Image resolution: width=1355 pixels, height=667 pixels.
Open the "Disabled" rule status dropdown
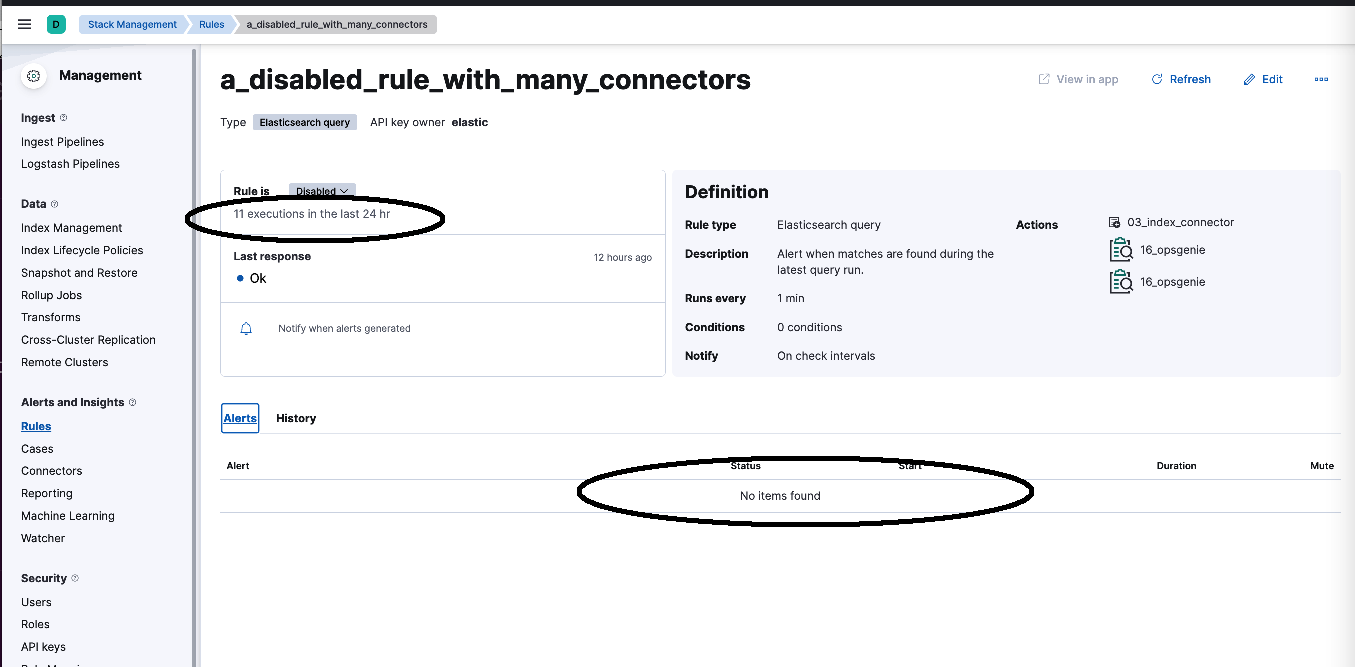(321, 190)
